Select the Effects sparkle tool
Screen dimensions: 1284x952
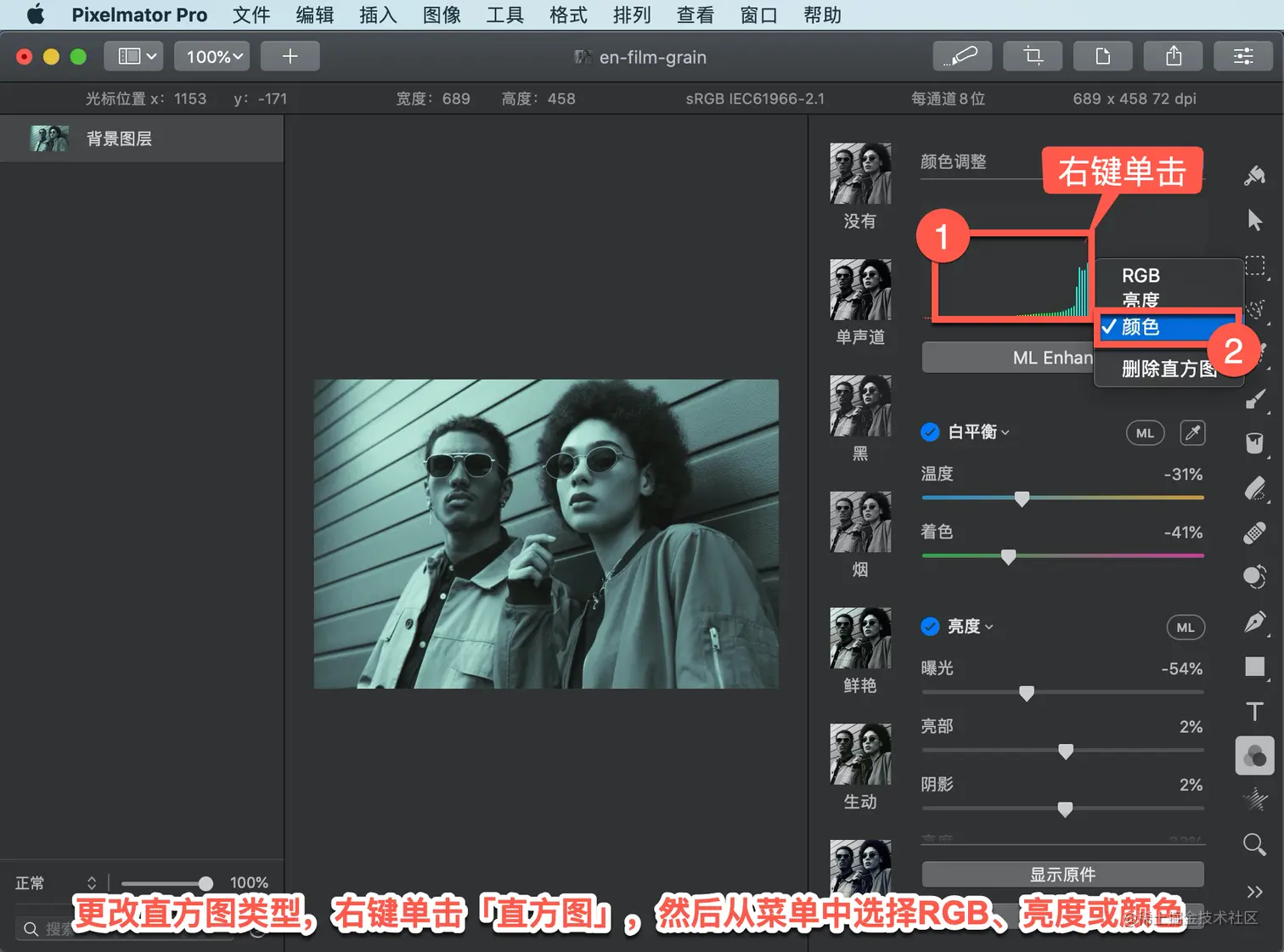1254,799
